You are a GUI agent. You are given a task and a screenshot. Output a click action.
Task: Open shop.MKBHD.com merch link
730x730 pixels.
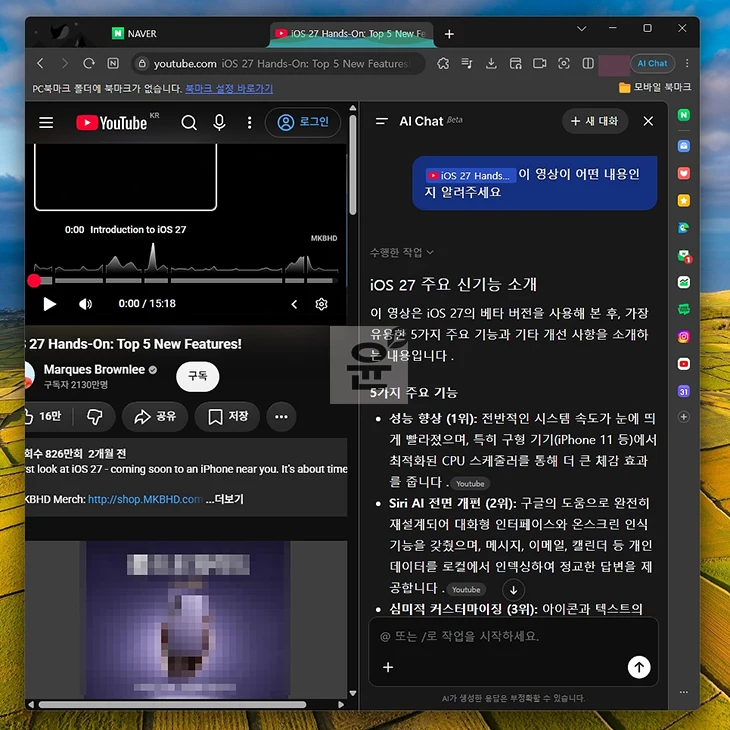[x=145, y=499]
